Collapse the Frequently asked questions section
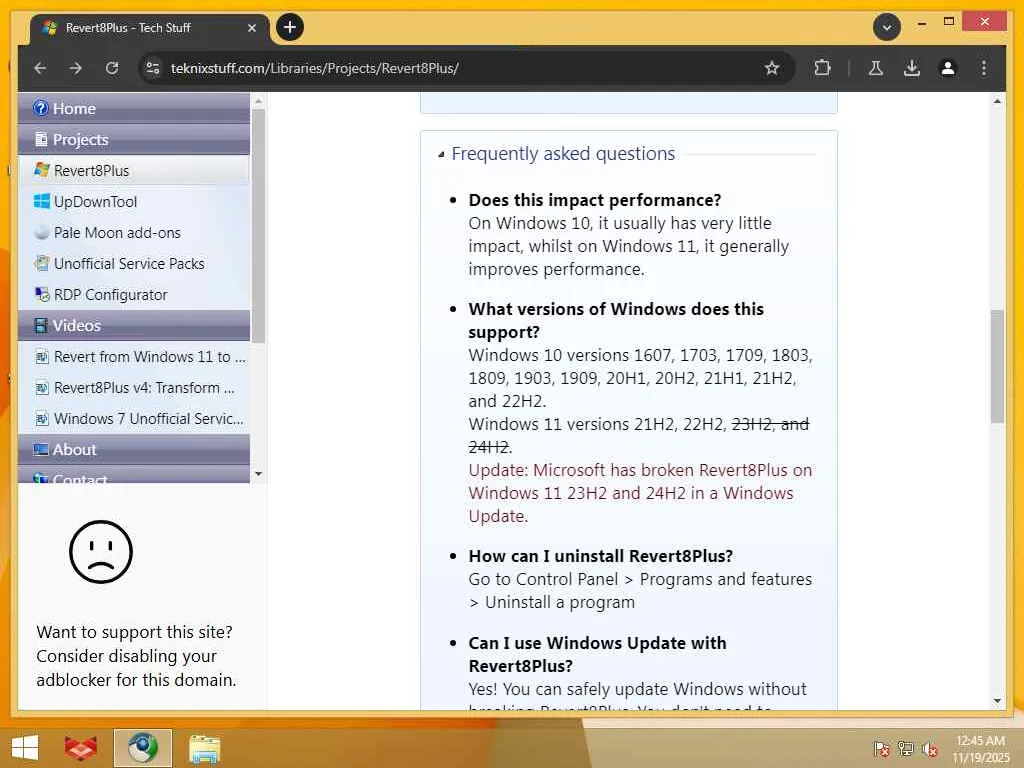 [441, 155]
